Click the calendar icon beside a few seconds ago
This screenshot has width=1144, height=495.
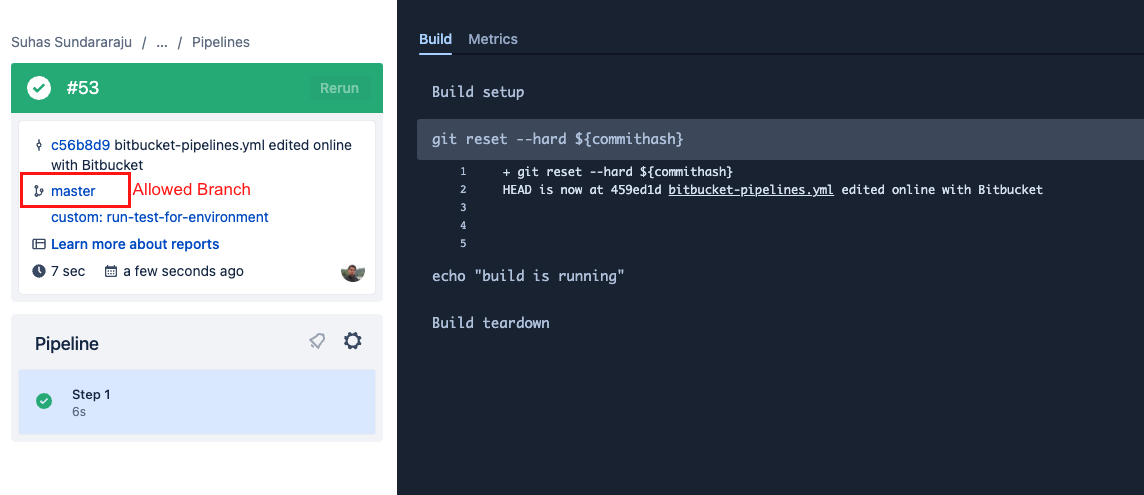point(111,271)
